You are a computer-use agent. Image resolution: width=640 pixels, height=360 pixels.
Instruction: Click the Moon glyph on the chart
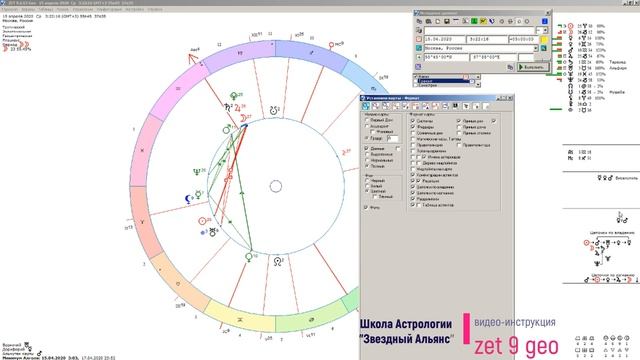coord(244,118)
